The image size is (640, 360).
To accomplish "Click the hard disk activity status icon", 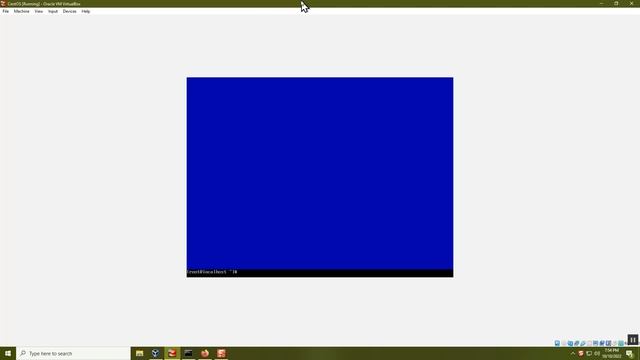I will (x=557, y=343).
